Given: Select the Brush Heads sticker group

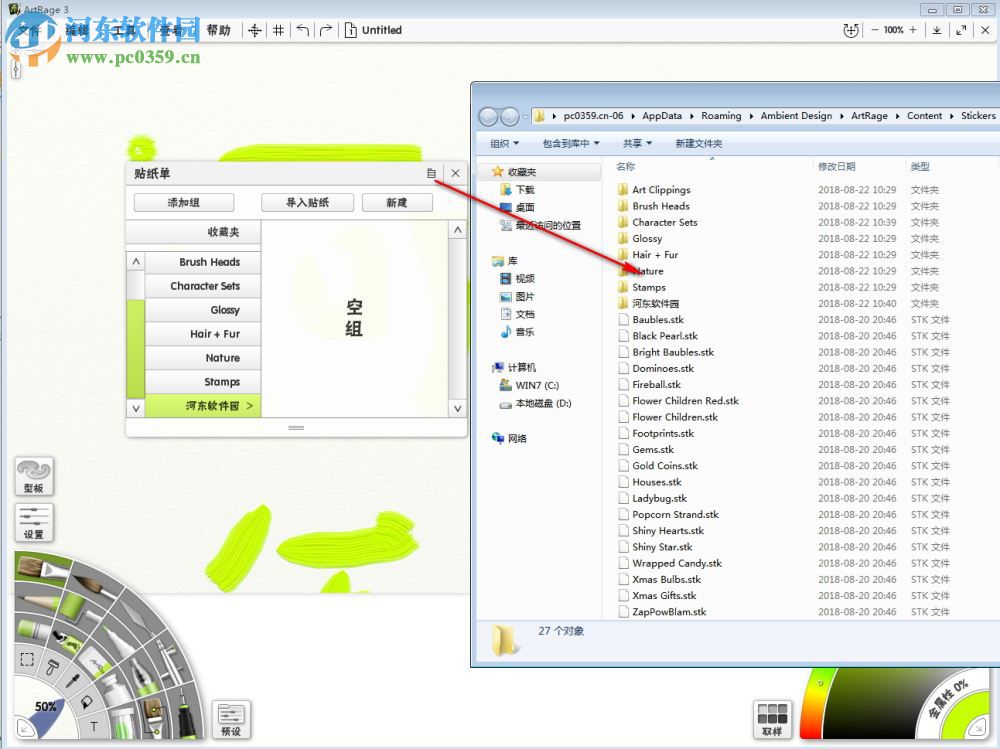Looking at the screenshot, I should pyautogui.click(x=203, y=262).
